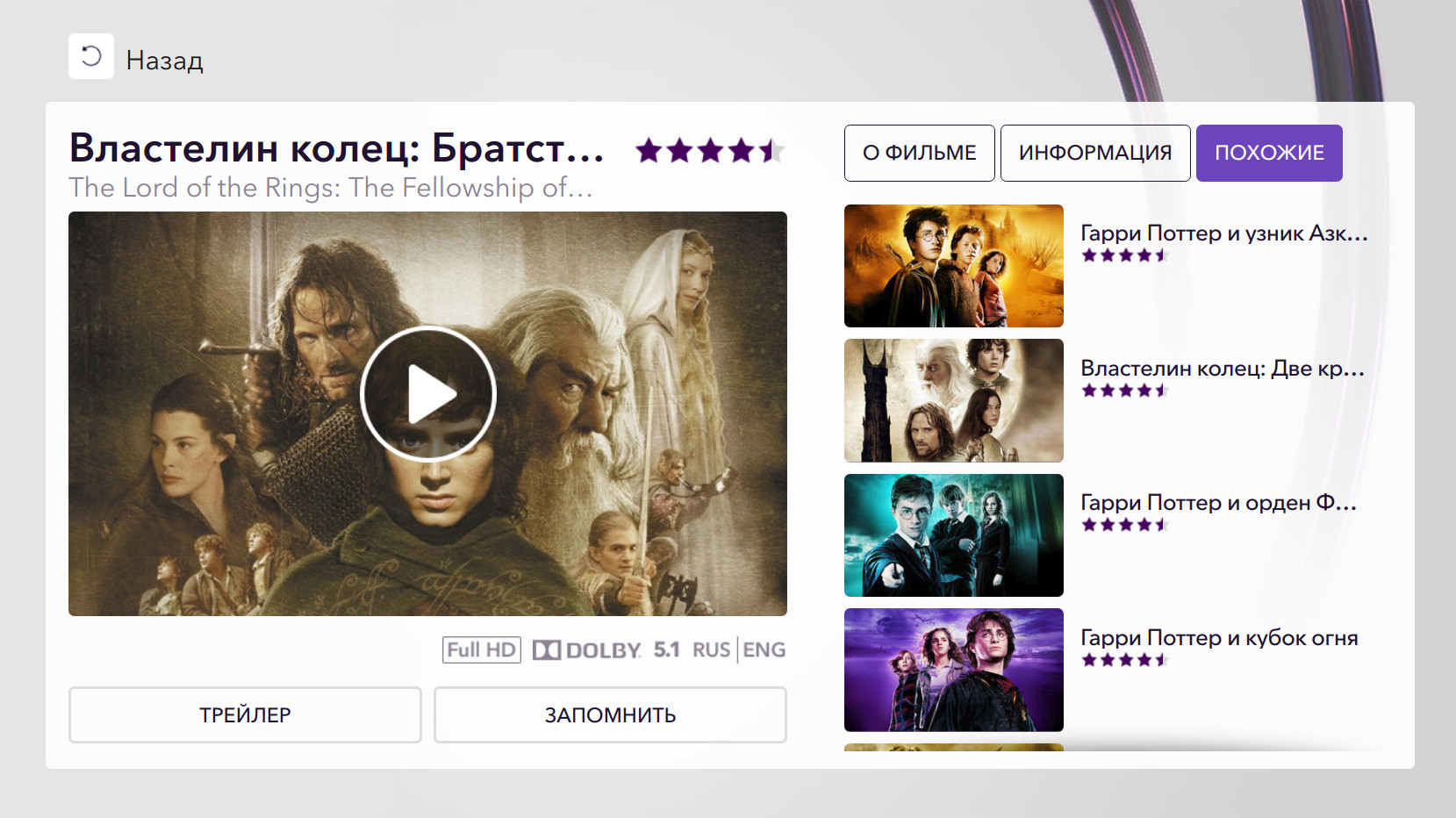Click the Full HD badge icon
Viewport: 1456px width, 818px height.
(482, 649)
